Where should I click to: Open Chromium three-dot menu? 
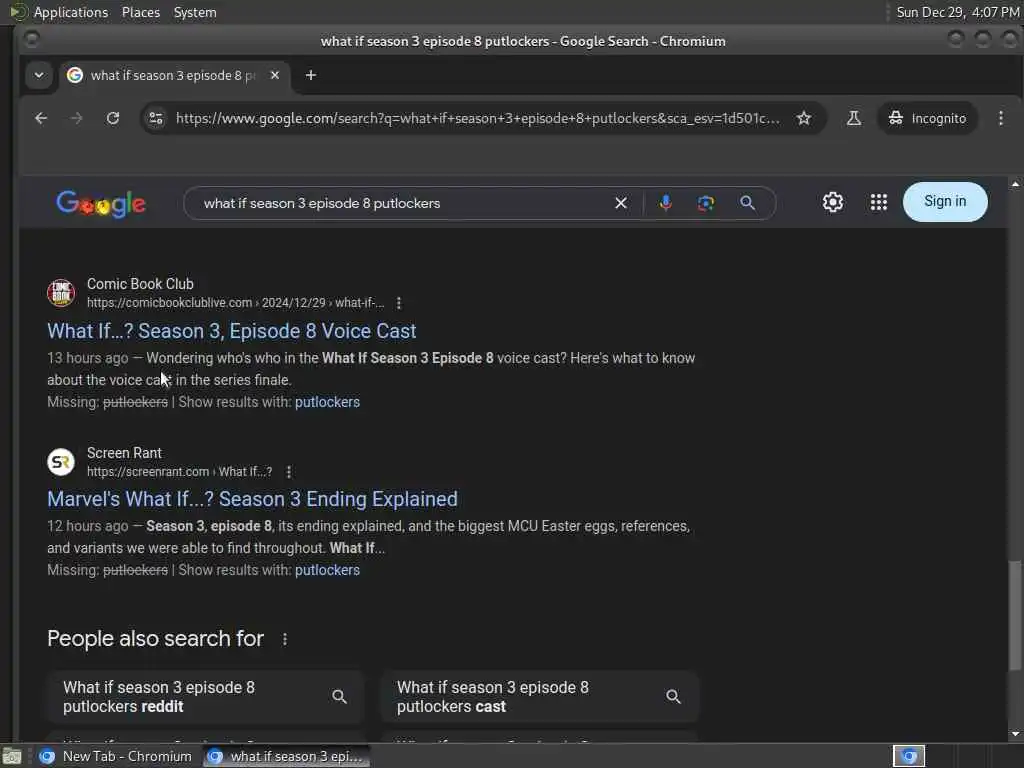point(1000,118)
